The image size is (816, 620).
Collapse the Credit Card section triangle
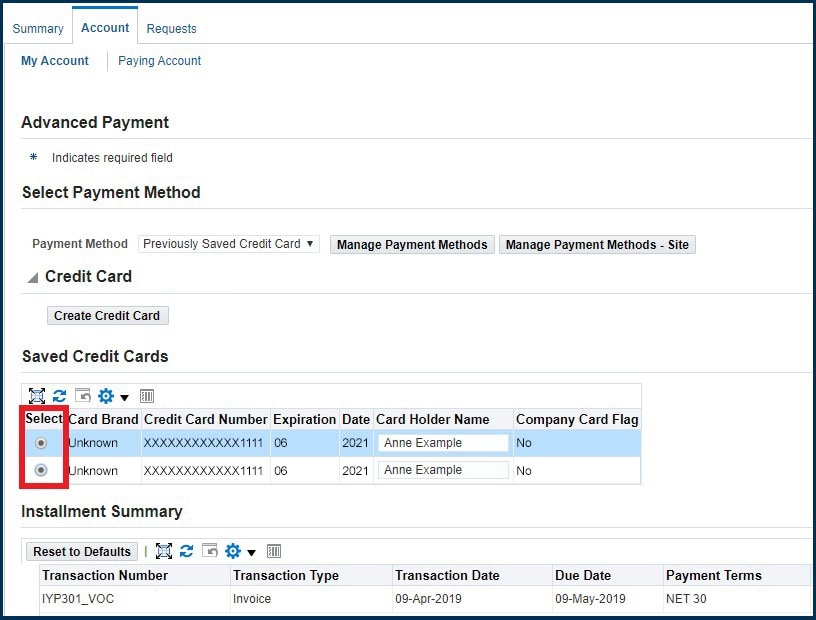pyautogui.click(x=32, y=277)
